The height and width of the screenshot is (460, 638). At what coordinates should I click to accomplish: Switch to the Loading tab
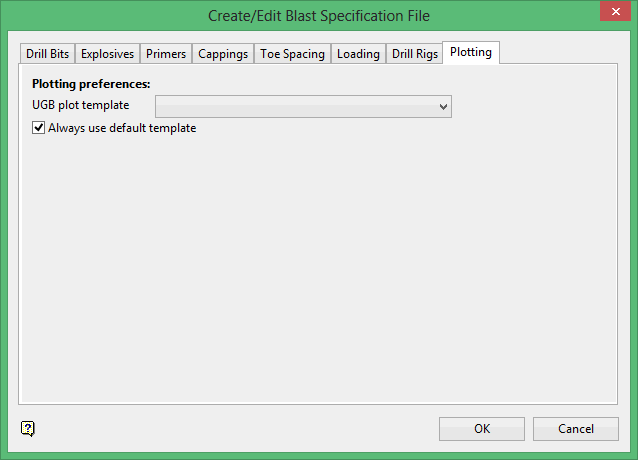pyautogui.click(x=358, y=54)
